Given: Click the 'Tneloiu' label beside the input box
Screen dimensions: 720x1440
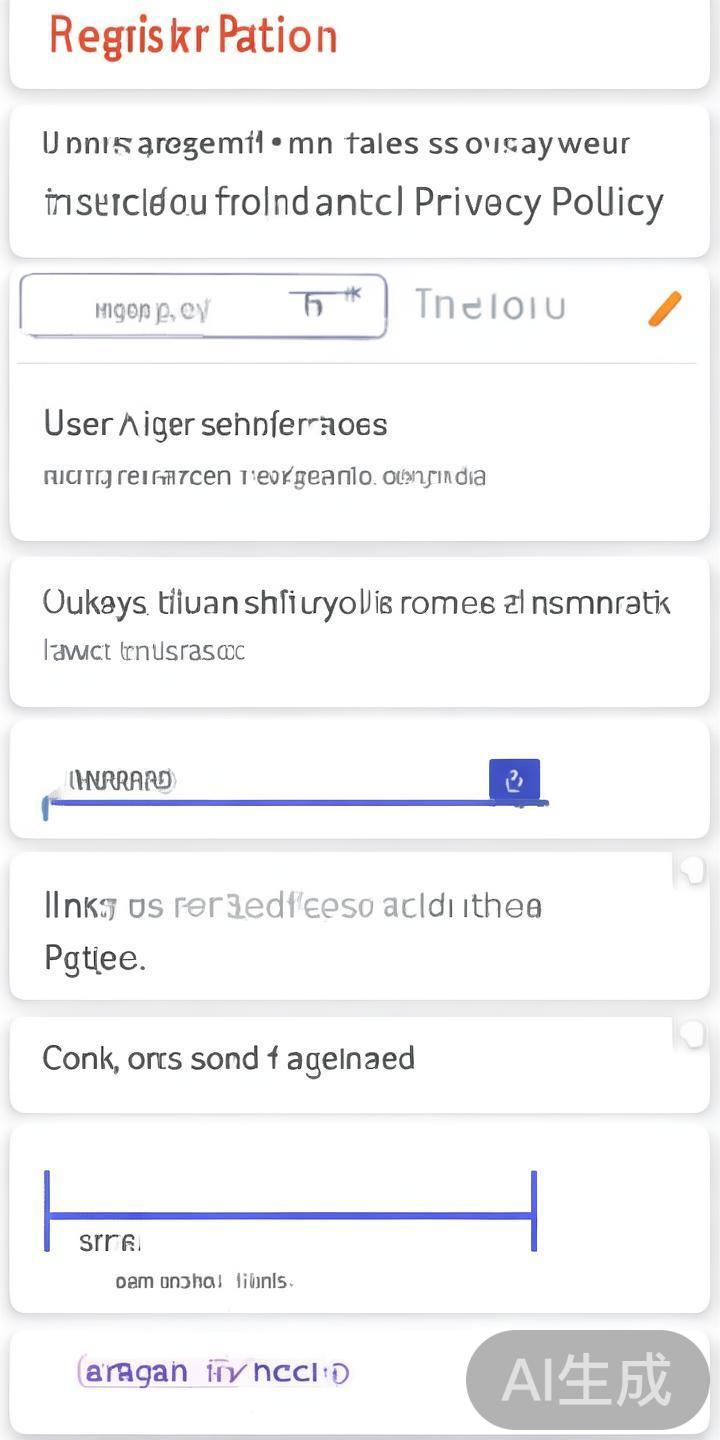Looking at the screenshot, I should (490, 305).
